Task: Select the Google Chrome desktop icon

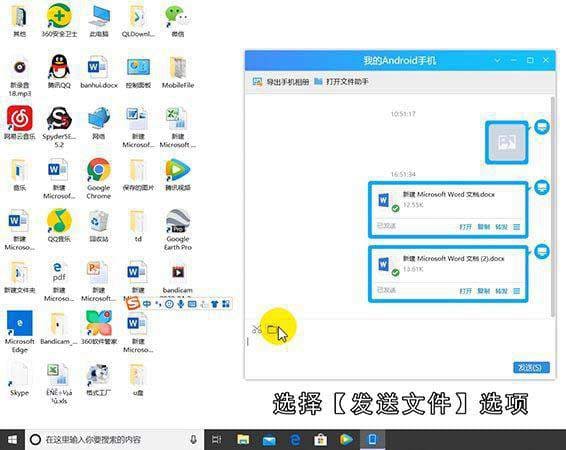Action: pos(99,179)
